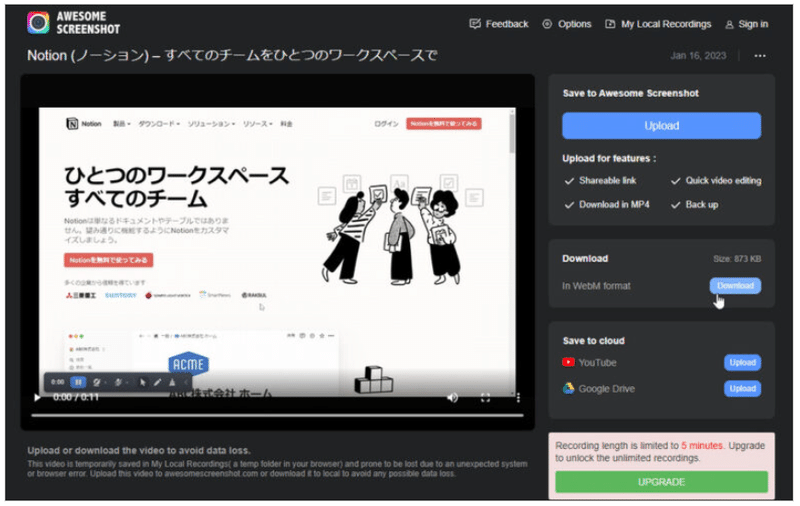Click the 0:00 / 0:11 time display
The height and width of the screenshot is (506, 800).
click(76, 397)
